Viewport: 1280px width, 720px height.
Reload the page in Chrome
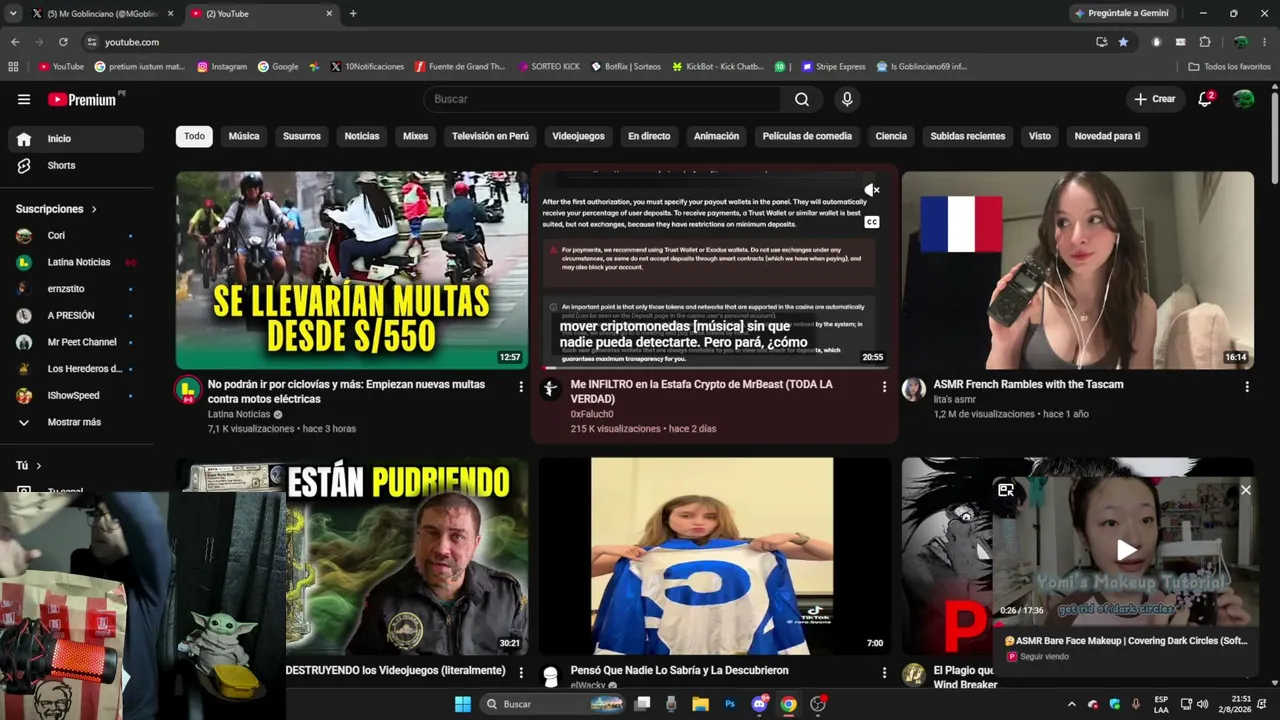click(x=63, y=42)
